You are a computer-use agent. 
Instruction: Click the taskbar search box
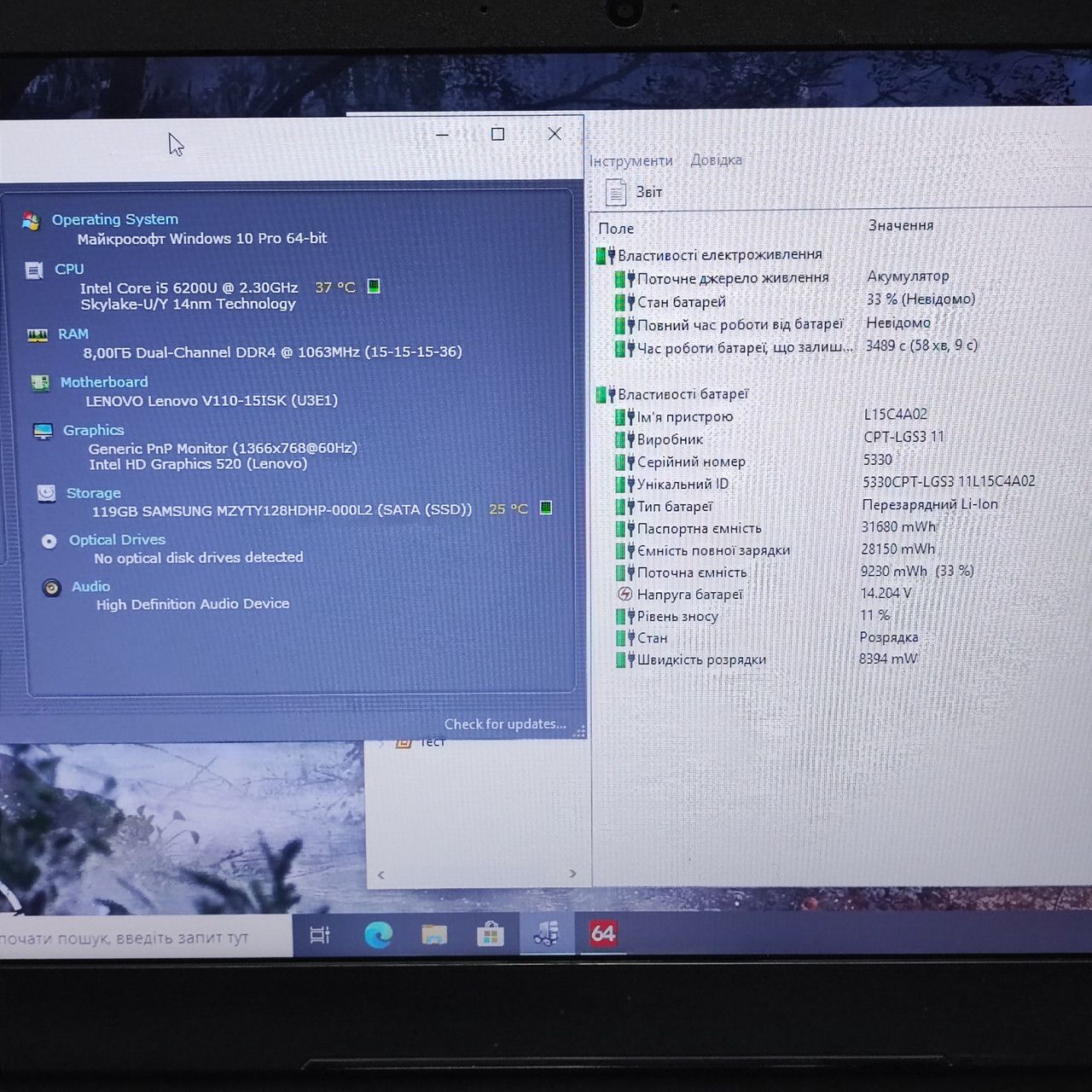click(145, 938)
